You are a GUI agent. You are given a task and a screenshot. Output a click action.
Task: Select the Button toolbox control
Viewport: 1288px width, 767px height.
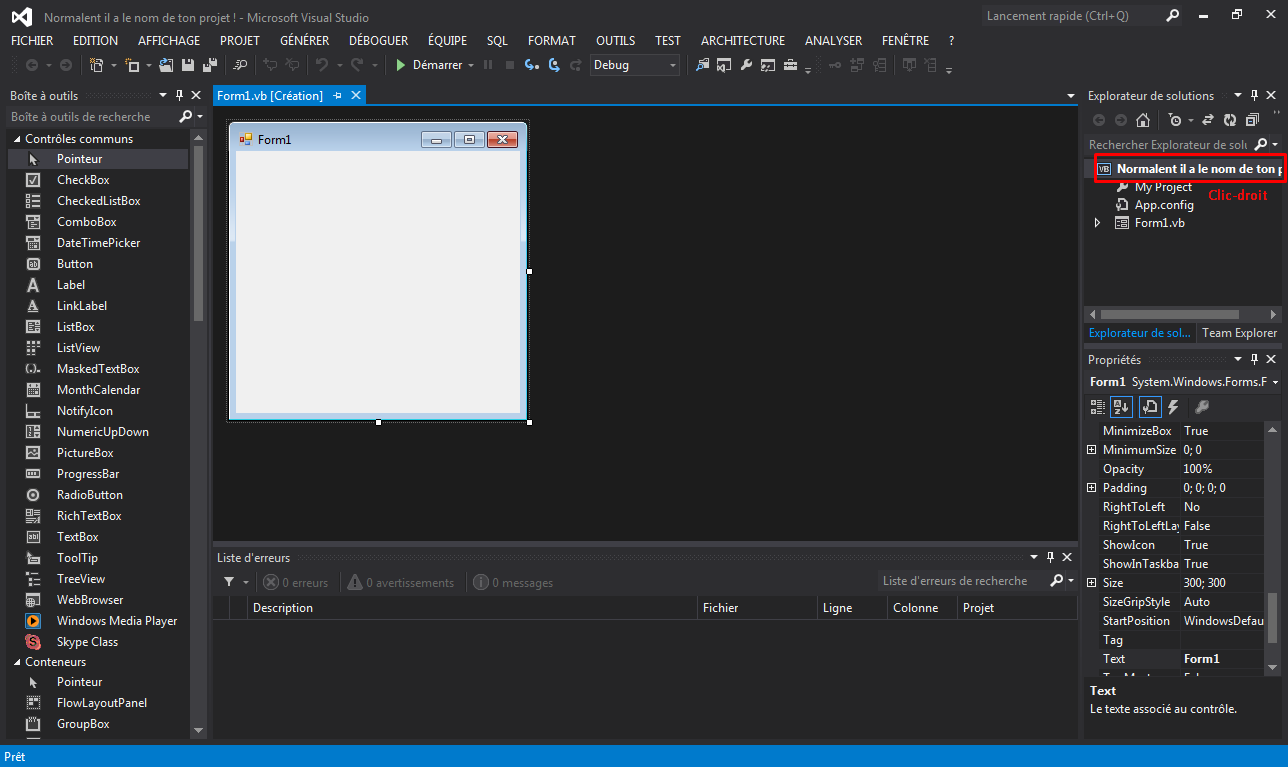click(x=98, y=264)
